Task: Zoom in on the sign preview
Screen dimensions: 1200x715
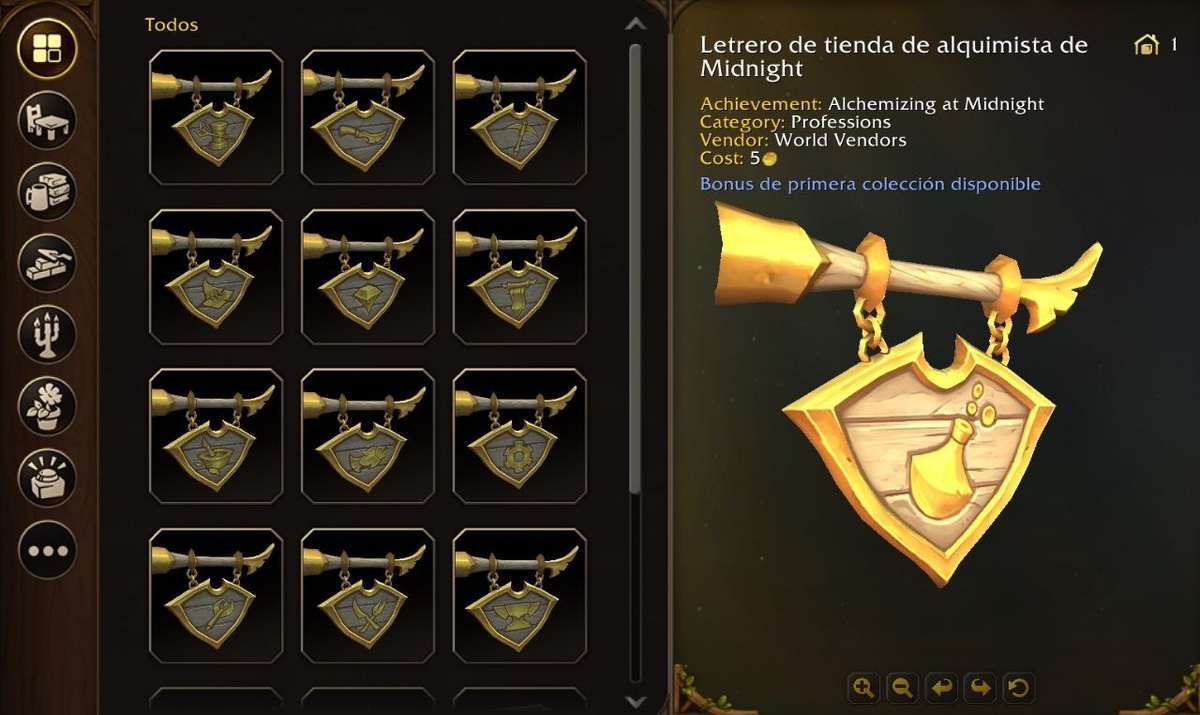Action: tap(864, 687)
